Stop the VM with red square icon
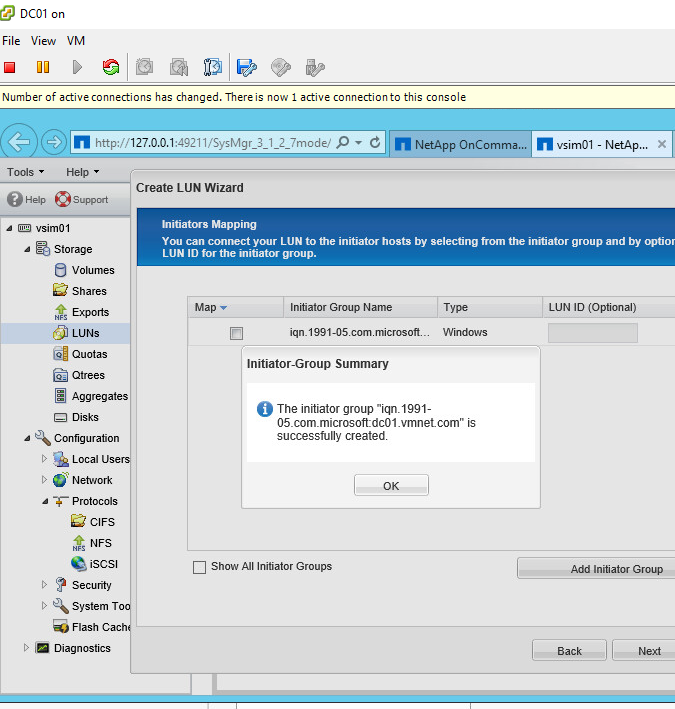 tap(9, 67)
